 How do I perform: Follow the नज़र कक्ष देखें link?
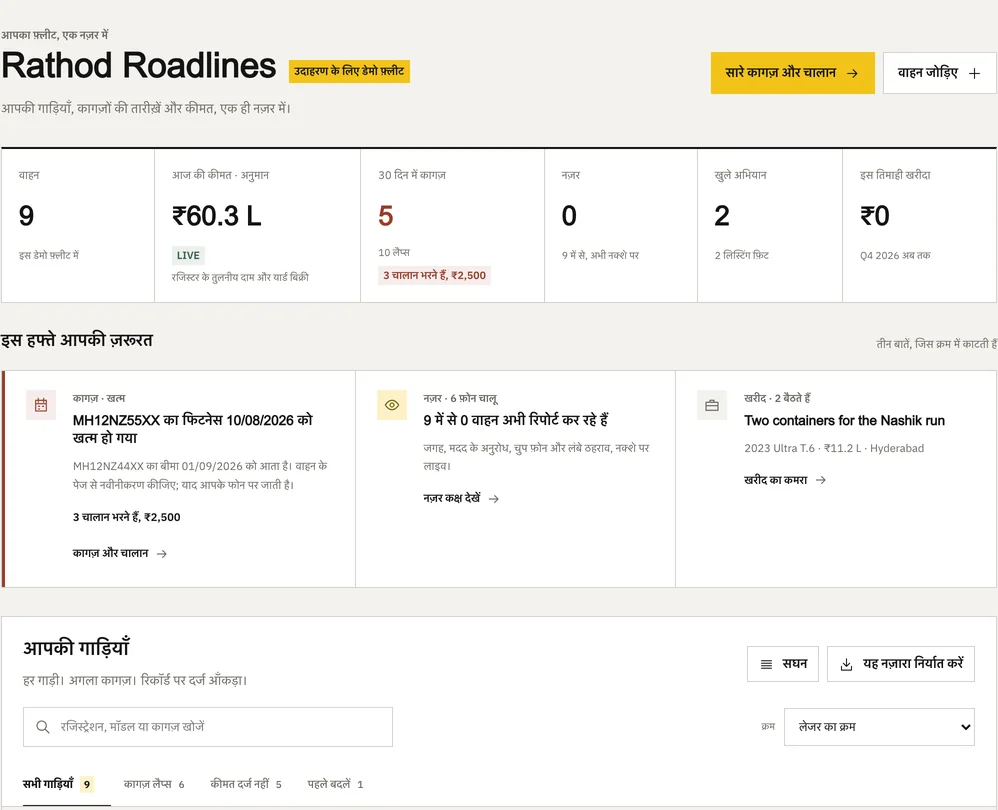[x=461, y=498]
